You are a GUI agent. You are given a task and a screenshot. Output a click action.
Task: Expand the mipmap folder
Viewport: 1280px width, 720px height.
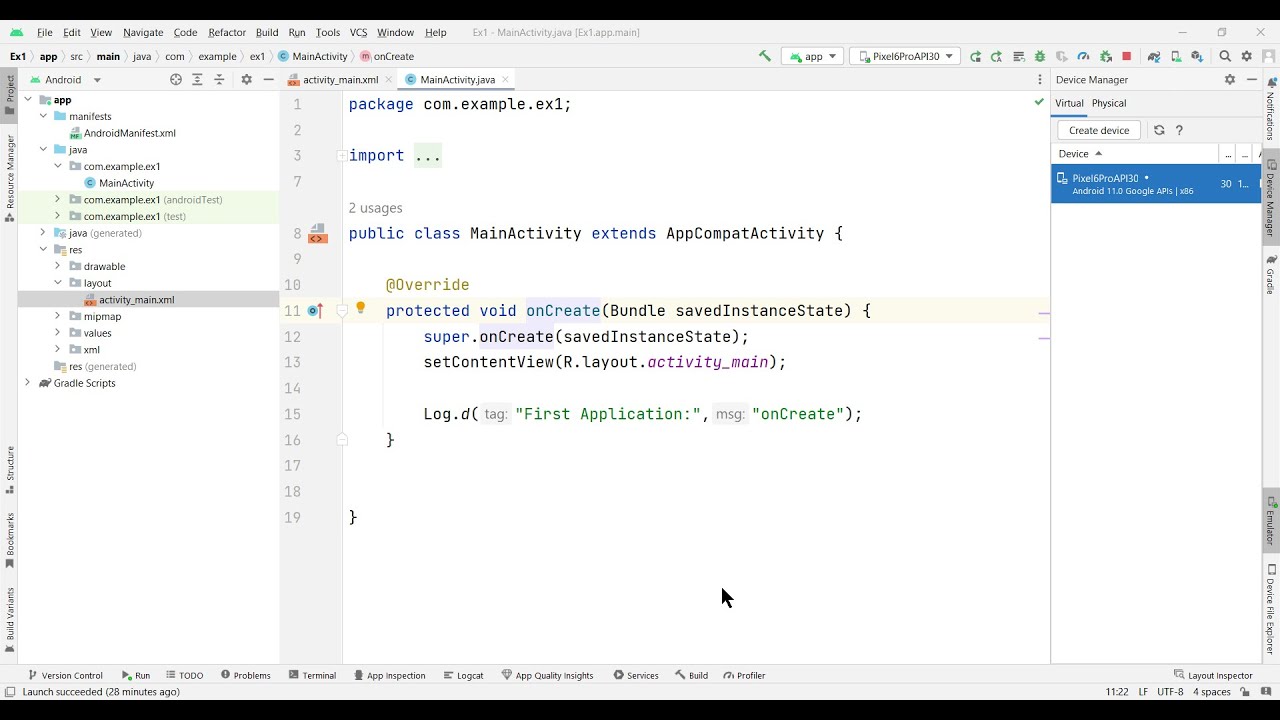(58, 316)
